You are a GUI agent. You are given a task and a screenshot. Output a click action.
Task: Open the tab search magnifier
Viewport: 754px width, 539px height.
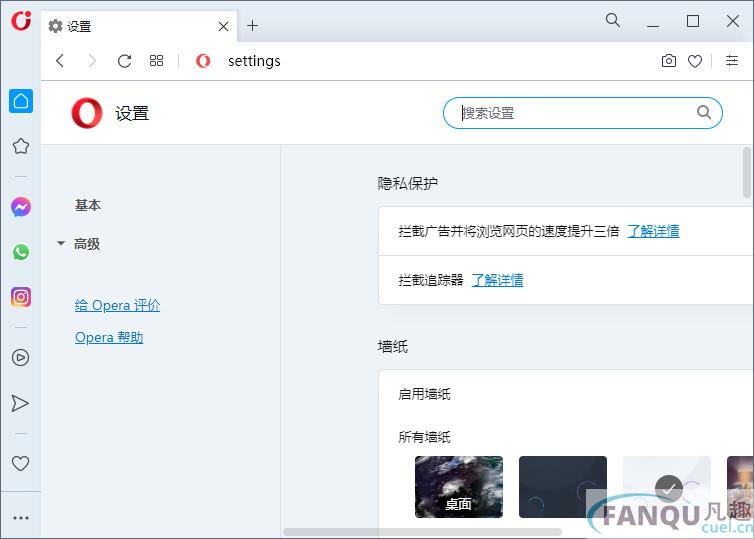(x=613, y=20)
